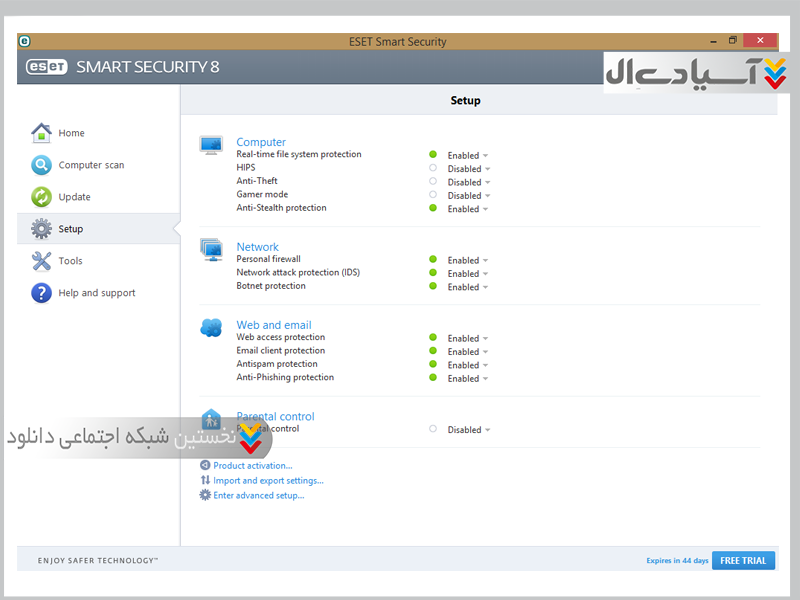800x600 pixels.
Task: Toggle the HIPS status indicator
Action: point(433,168)
